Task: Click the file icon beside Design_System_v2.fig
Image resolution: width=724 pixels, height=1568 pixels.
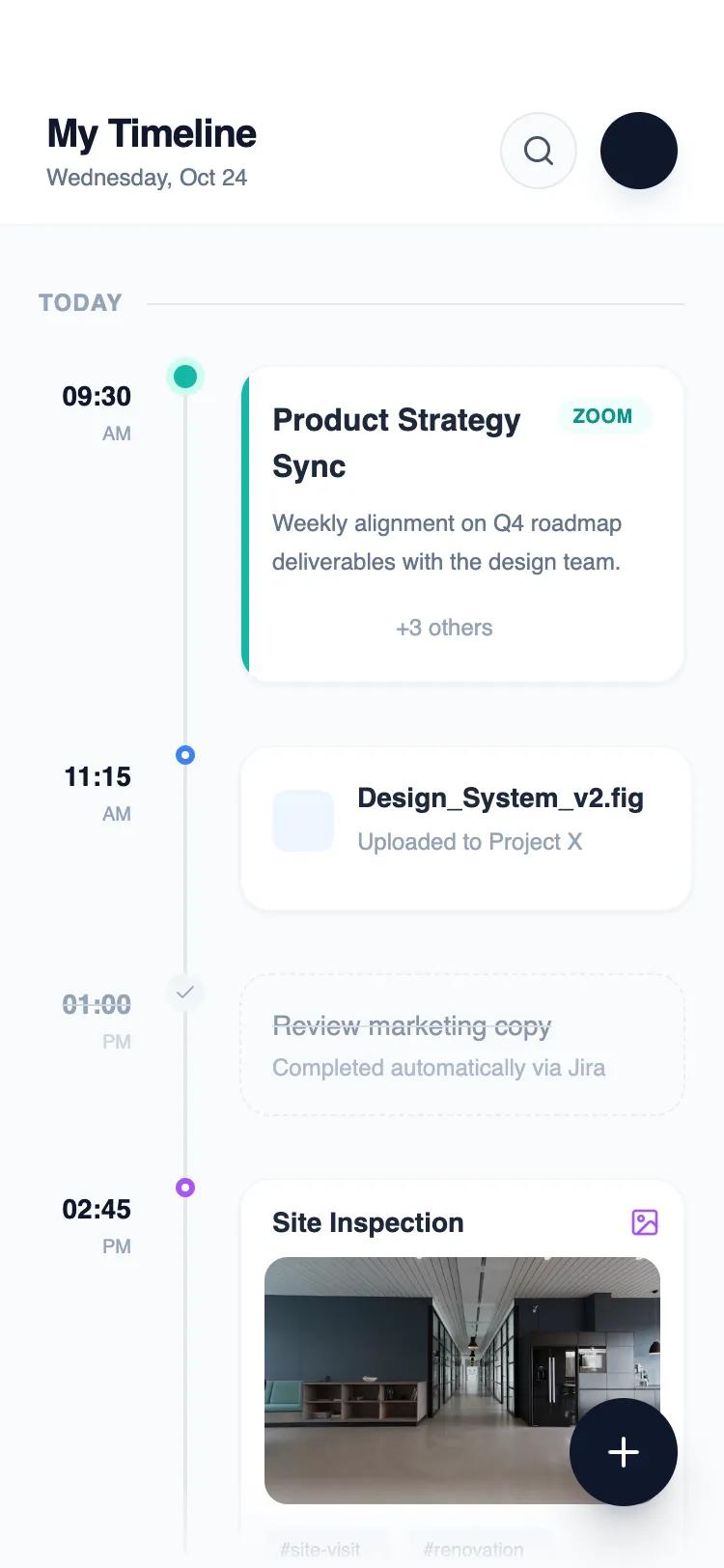Action: (303, 820)
